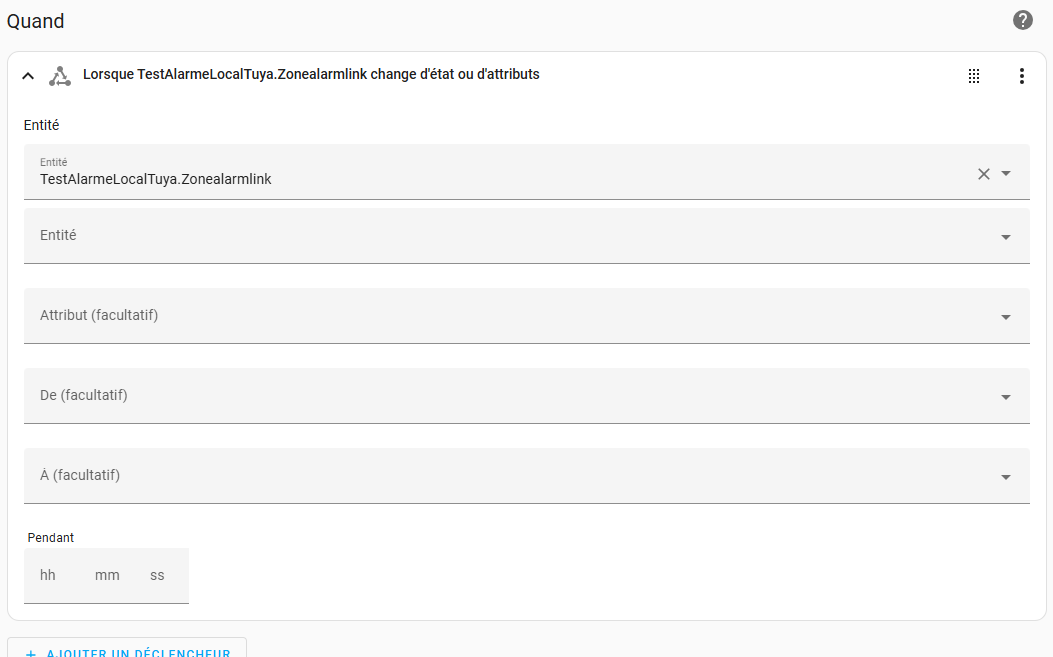Viewport: 1053px width, 657px height.
Task: Click the trigger title starting with Lorsque
Action: coord(311,75)
